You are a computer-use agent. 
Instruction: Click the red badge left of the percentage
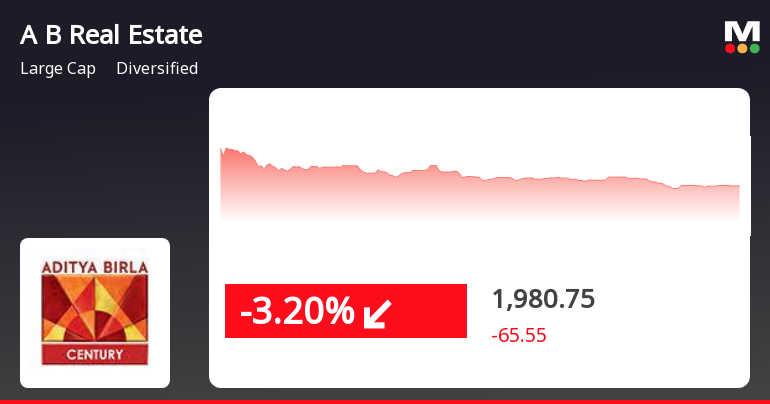pyautogui.click(x=232, y=312)
